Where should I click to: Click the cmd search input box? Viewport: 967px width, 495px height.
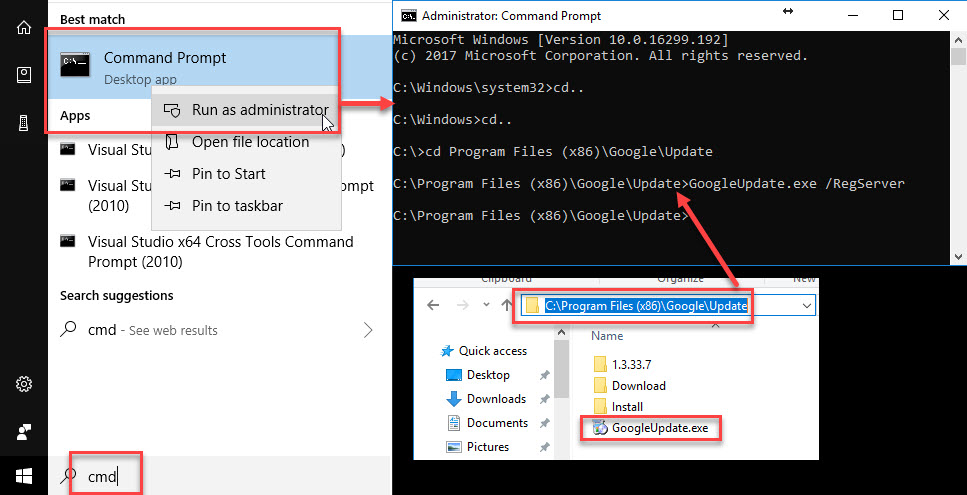click(220, 475)
